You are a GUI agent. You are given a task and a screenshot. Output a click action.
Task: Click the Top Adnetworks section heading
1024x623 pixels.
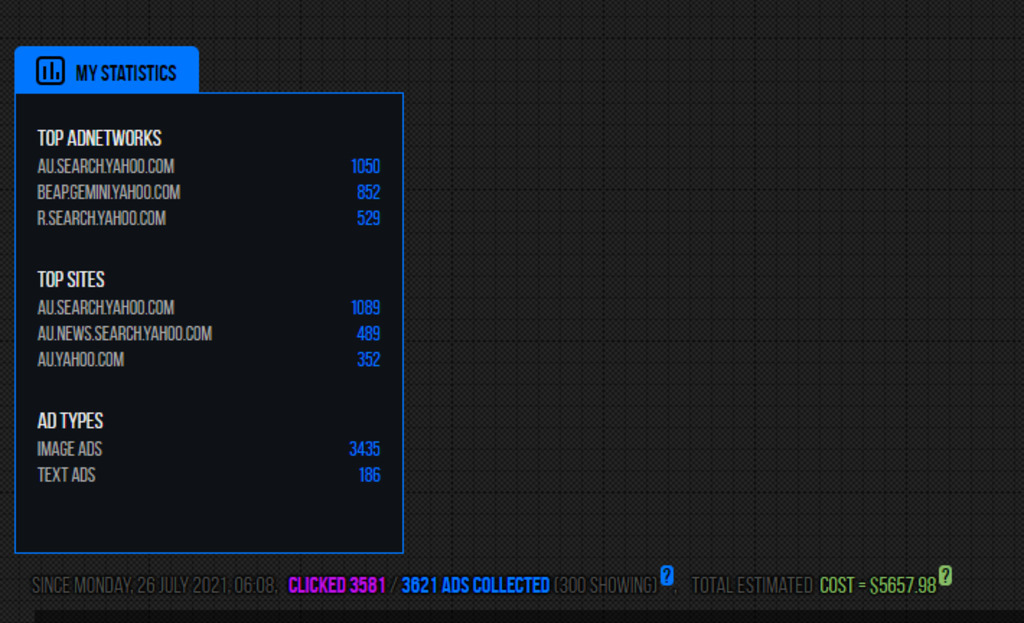[x=99, y=139]
